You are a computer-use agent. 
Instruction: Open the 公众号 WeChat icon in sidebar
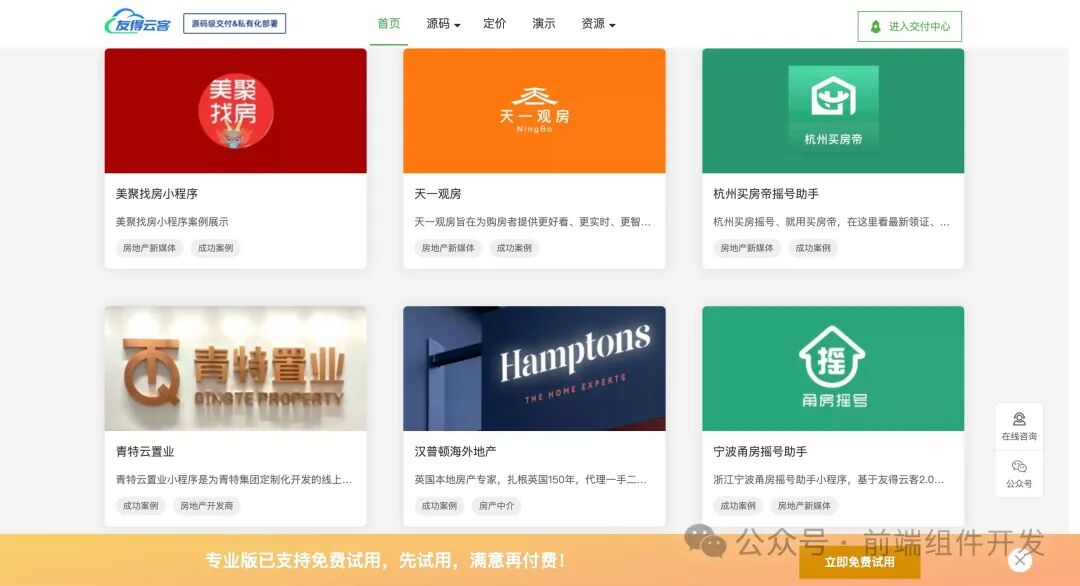pos(1019,474)
